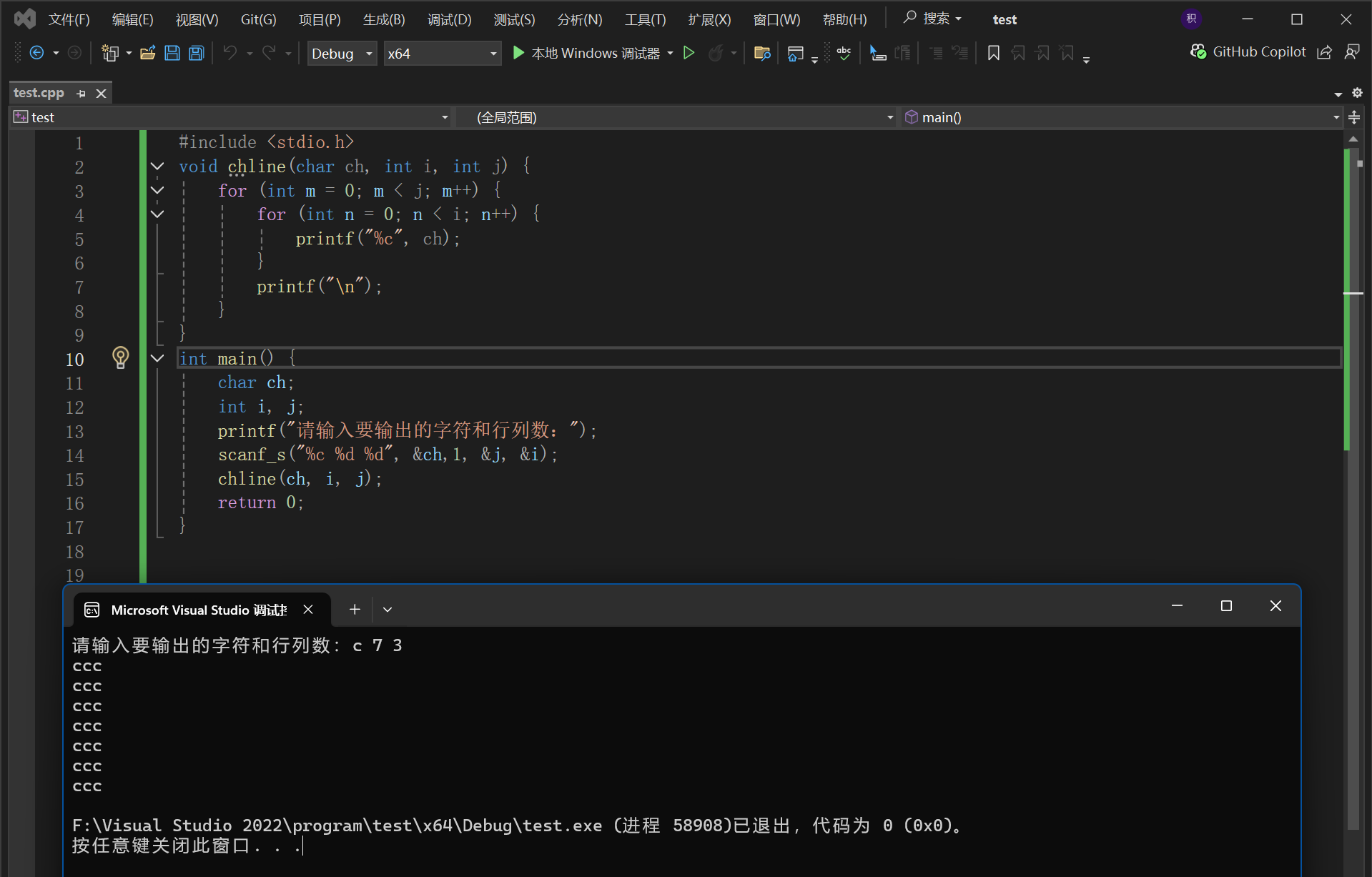Click the lightbulb quick actions icon on line 10
Viewport: 1372px width, 877px height.
121,357
